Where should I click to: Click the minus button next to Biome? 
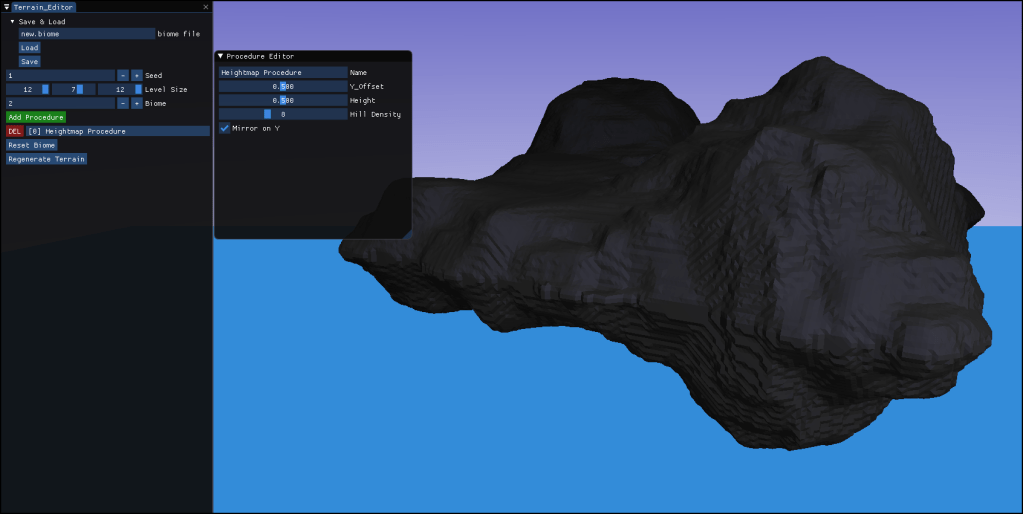tap(123, 103)
